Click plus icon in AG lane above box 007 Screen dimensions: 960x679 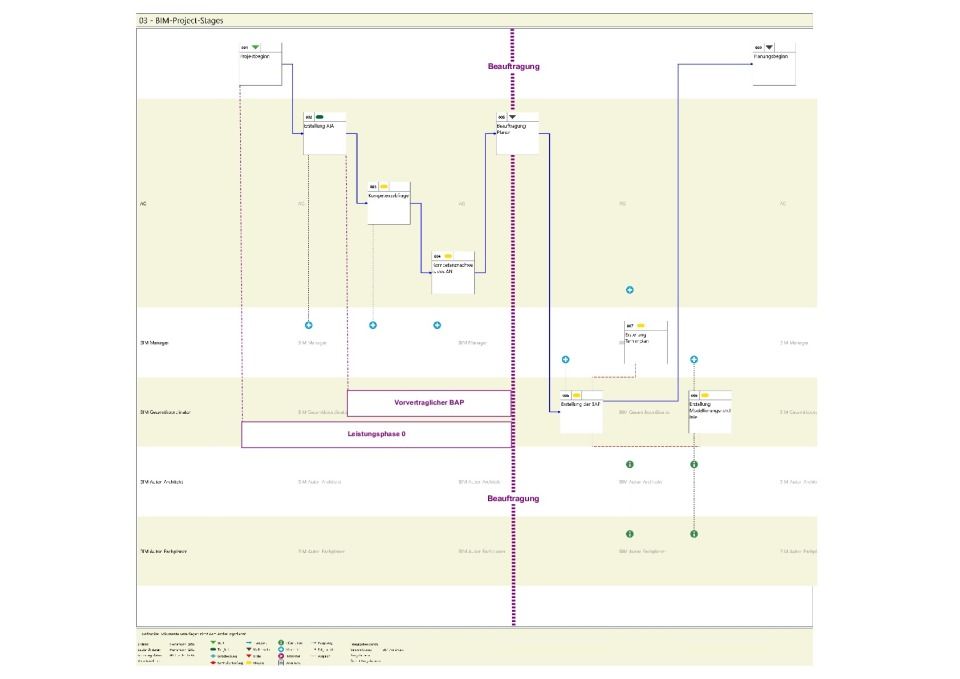[630, 290]
